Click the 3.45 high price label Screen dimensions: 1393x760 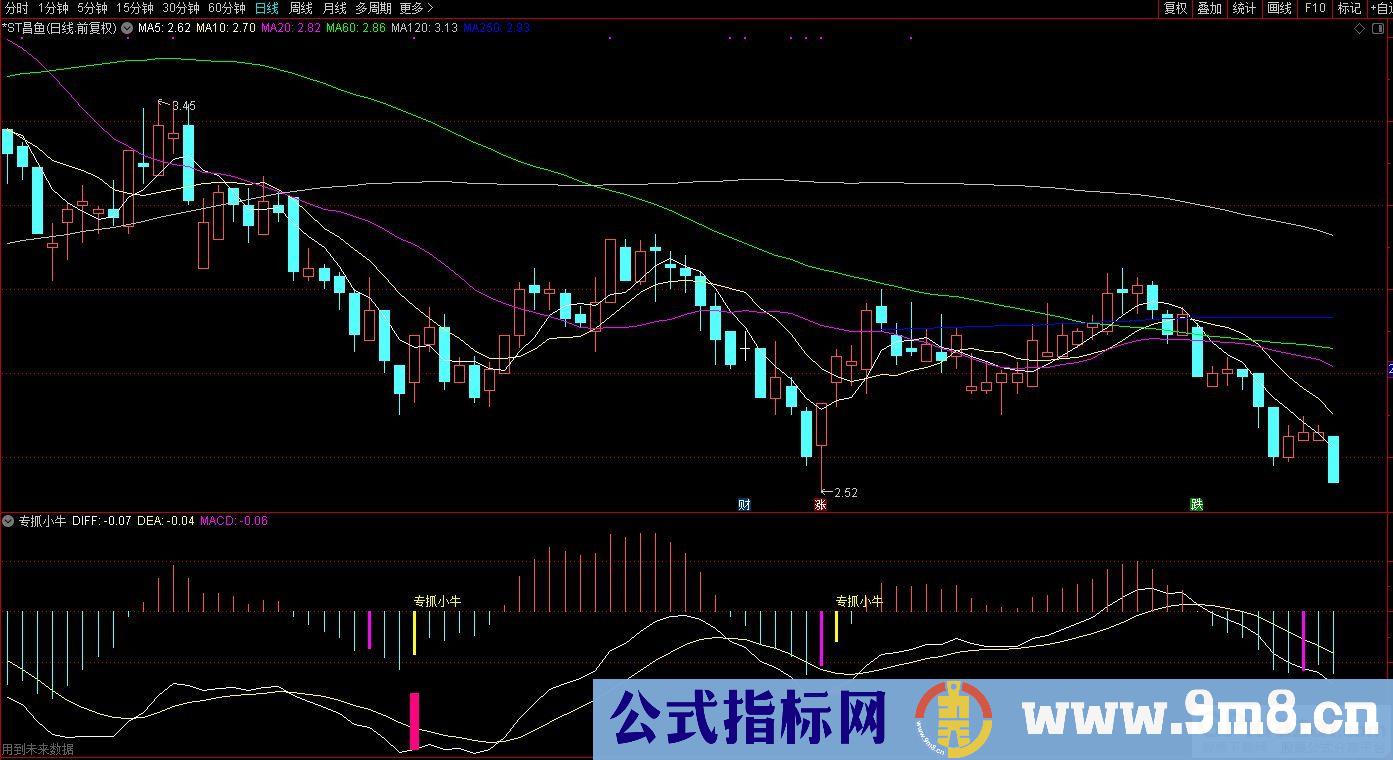pos(183,105)
